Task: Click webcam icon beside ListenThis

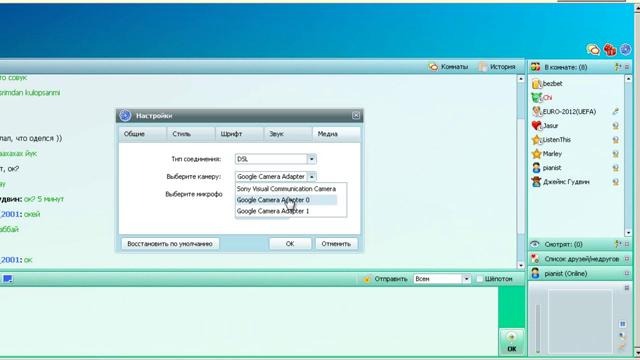Action: pyautogui.click(x=616, y=140)
